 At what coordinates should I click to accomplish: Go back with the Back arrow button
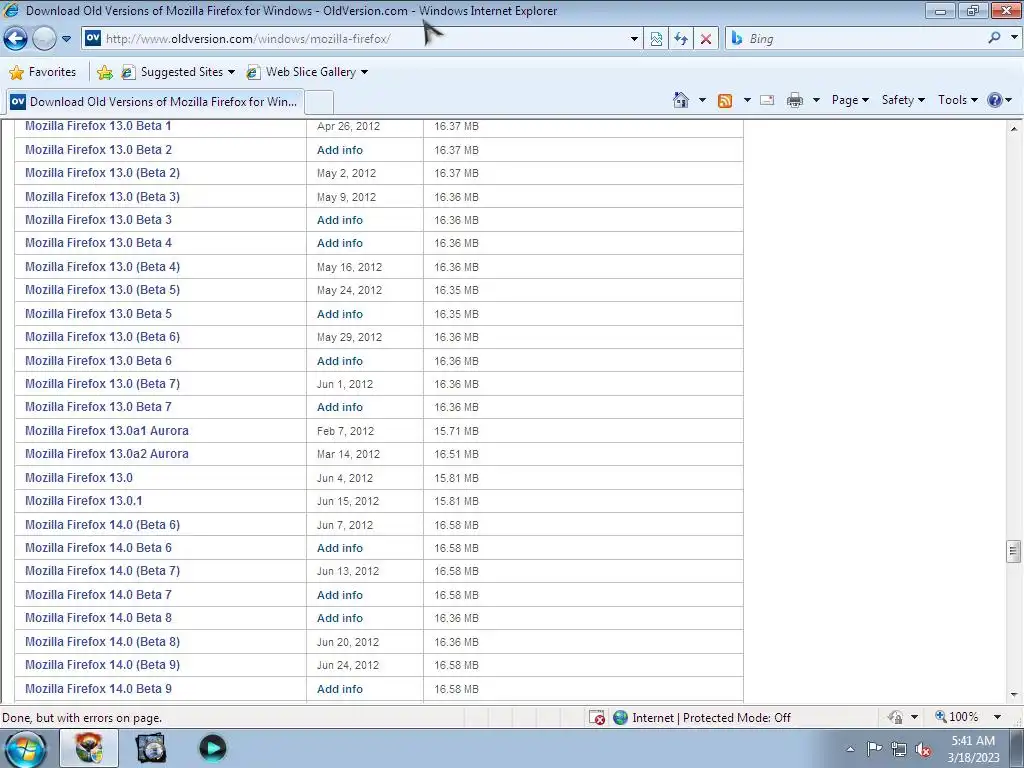16,39
